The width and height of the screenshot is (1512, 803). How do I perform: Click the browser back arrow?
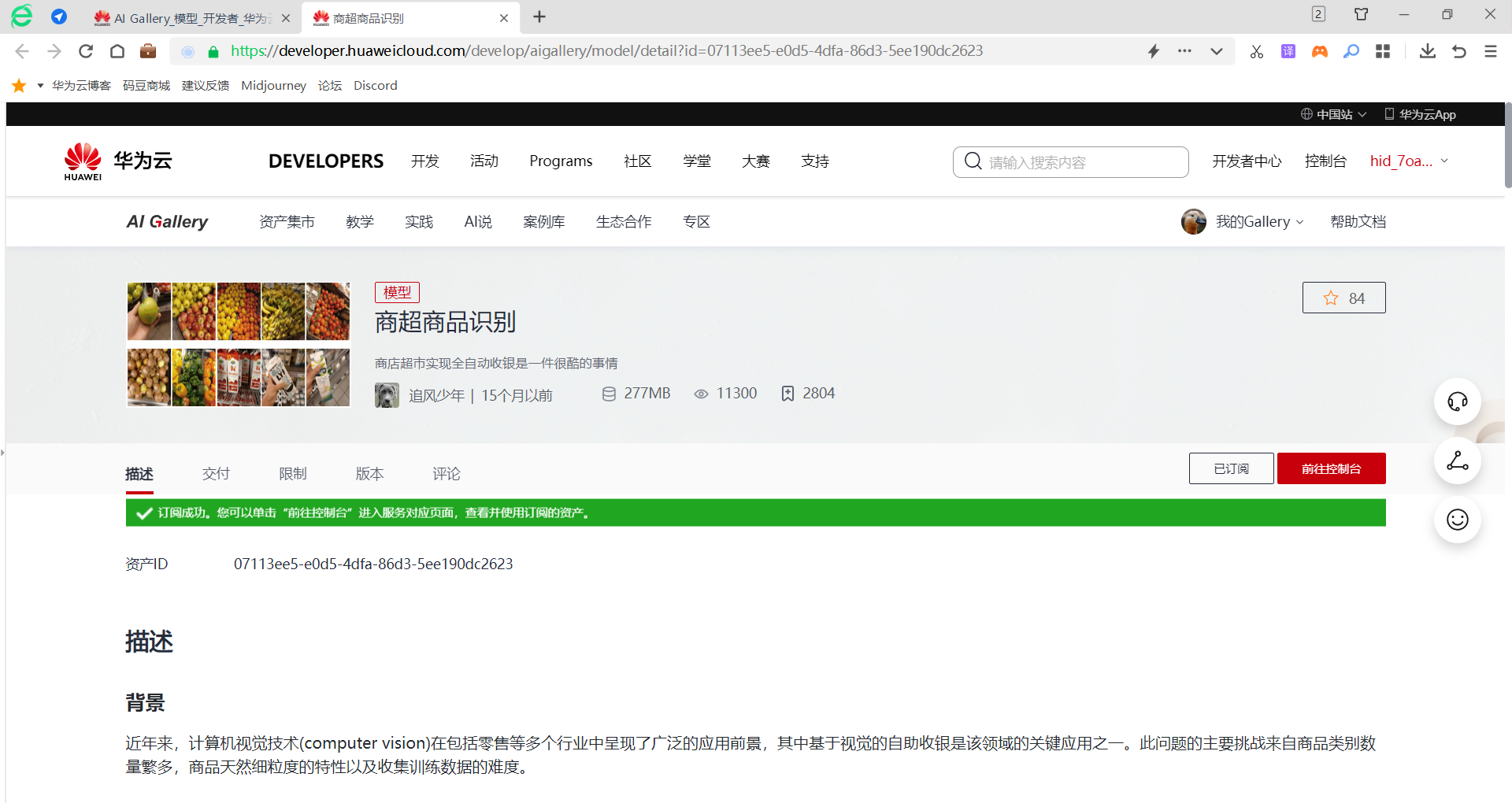click(22, 51)
